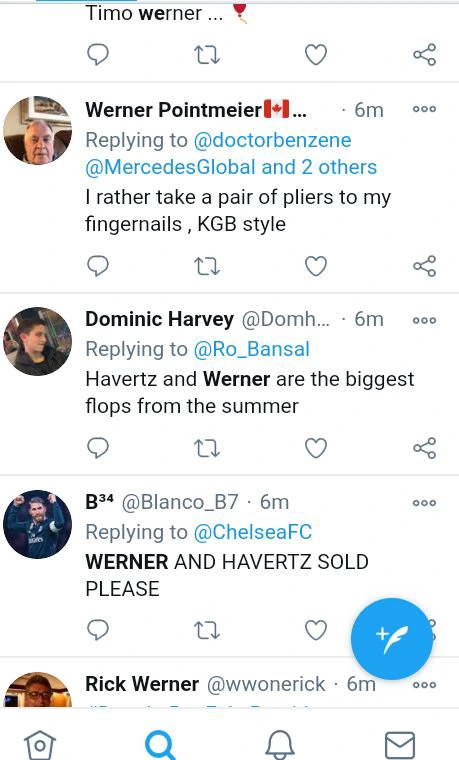Reply to Werner Pointmeier's tweet

97,266
